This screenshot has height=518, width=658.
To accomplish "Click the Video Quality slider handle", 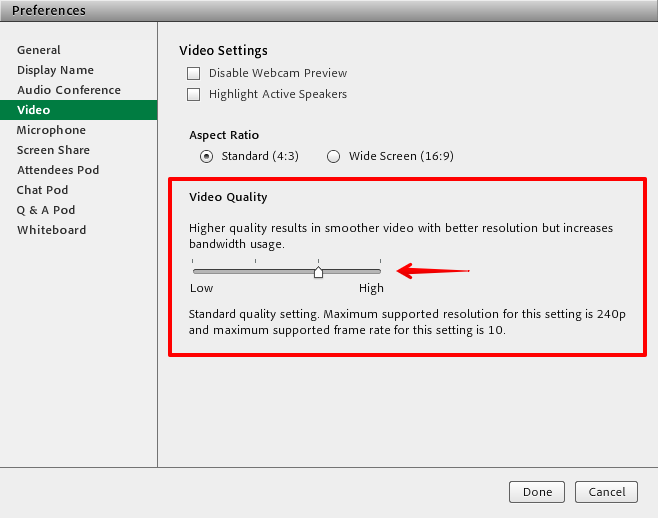I will click(318, 271).
